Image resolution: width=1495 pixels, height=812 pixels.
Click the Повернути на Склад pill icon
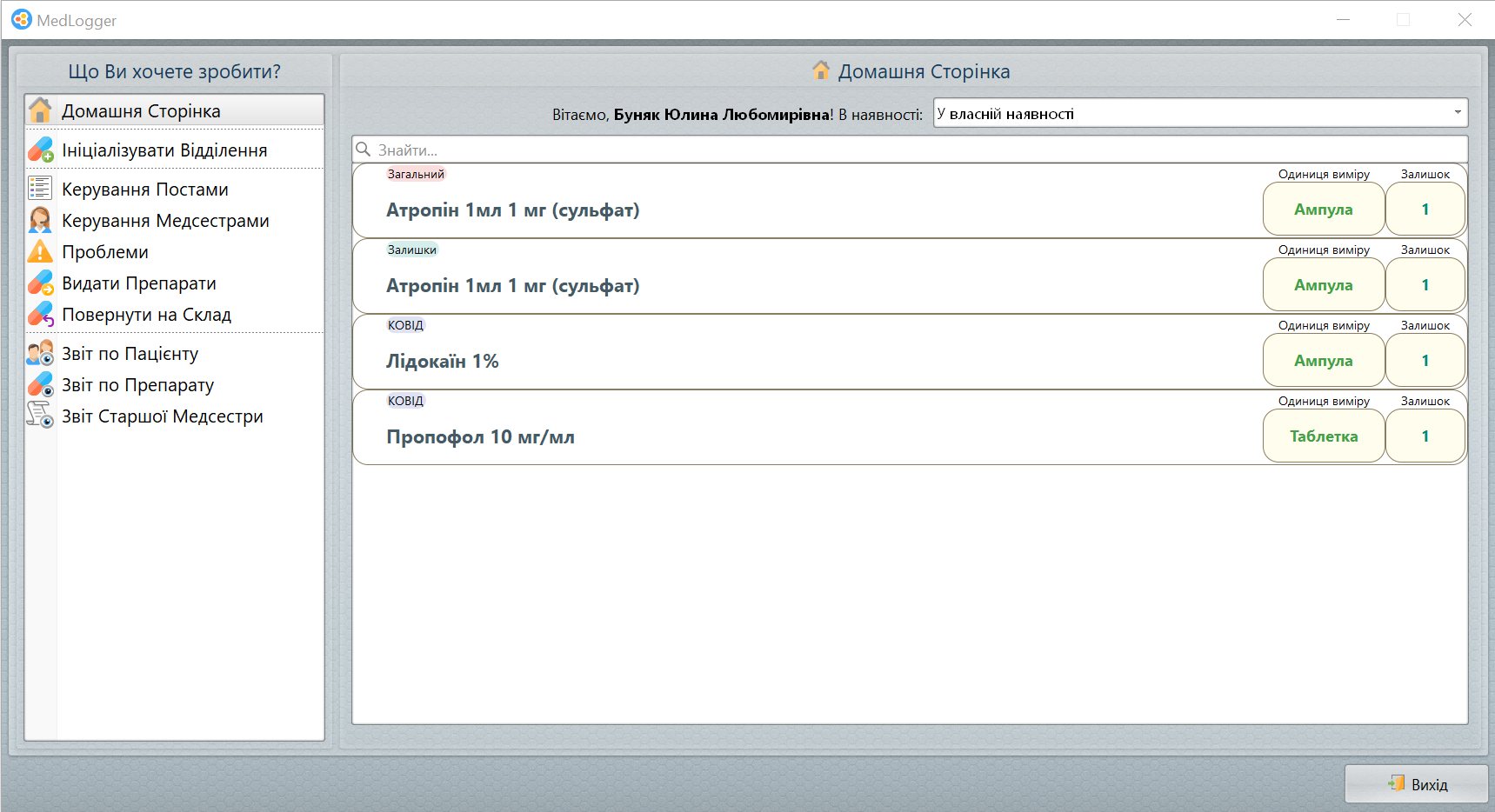pyautogui.click(x=40, y=315)
